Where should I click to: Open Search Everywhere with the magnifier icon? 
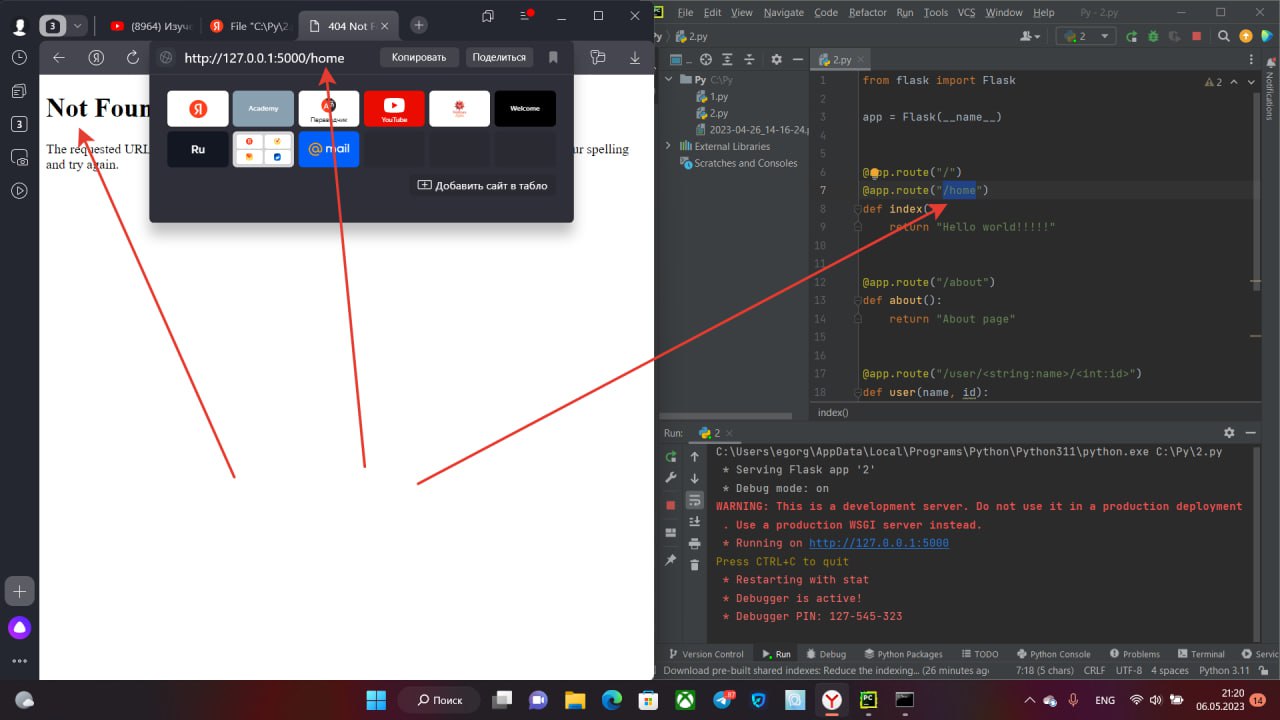tap(1223, 36)
